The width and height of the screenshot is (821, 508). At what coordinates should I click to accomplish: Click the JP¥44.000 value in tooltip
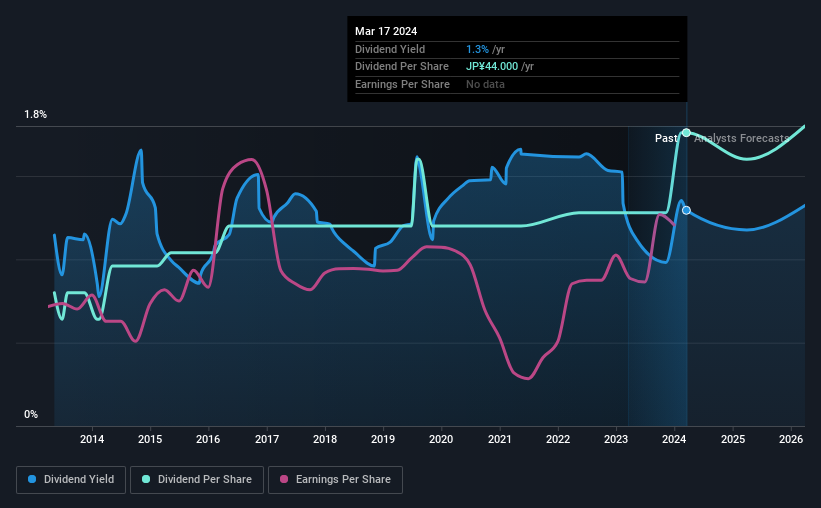point(492,67)
